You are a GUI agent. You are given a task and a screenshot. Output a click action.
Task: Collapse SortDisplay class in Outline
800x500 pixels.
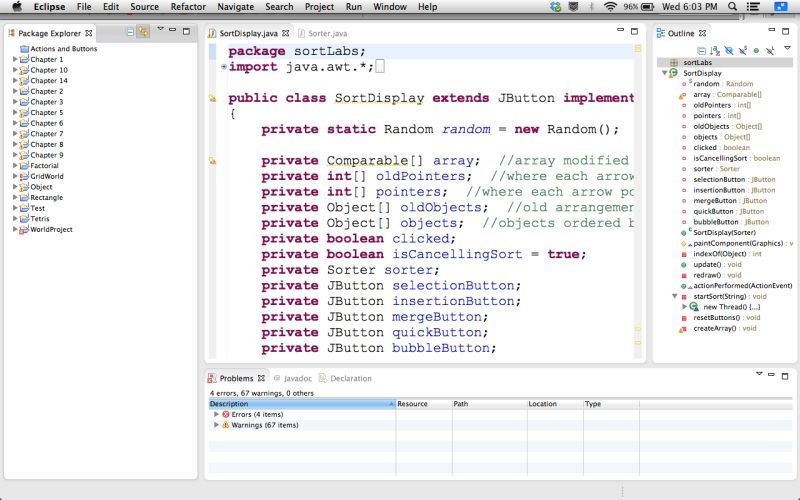[664, 73]
